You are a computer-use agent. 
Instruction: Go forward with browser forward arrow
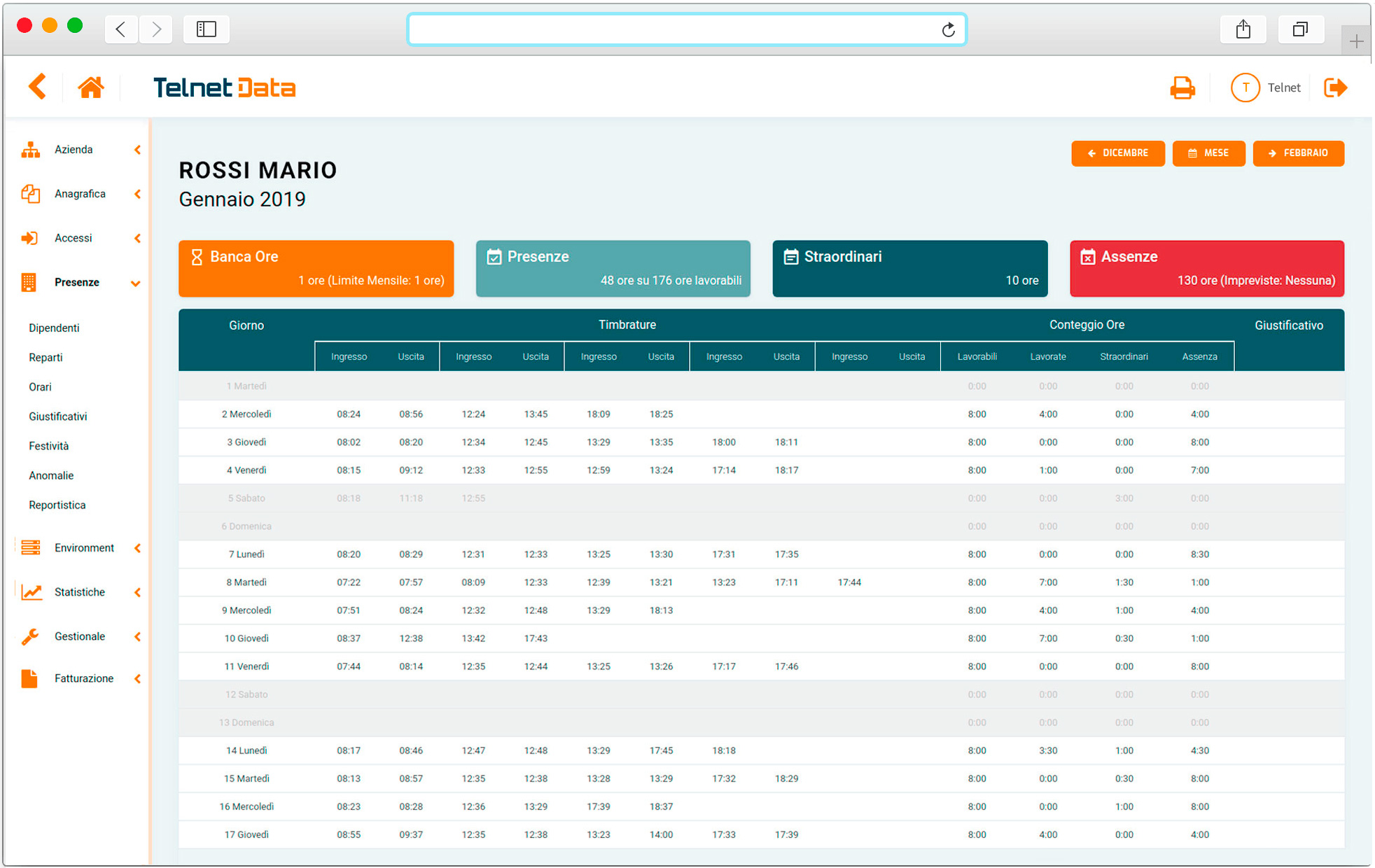(156, 29)
